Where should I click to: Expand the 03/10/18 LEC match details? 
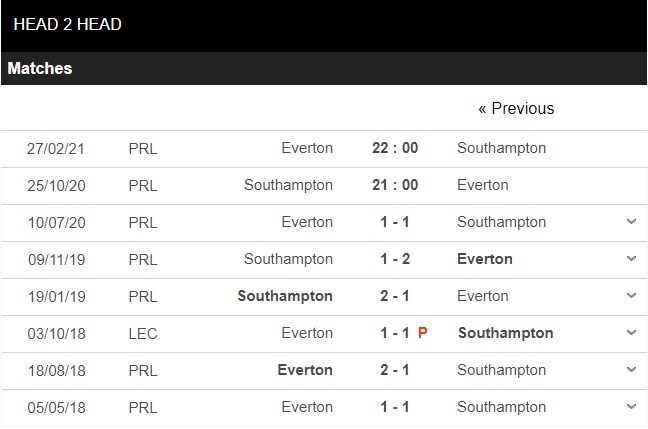pos(631,332)
